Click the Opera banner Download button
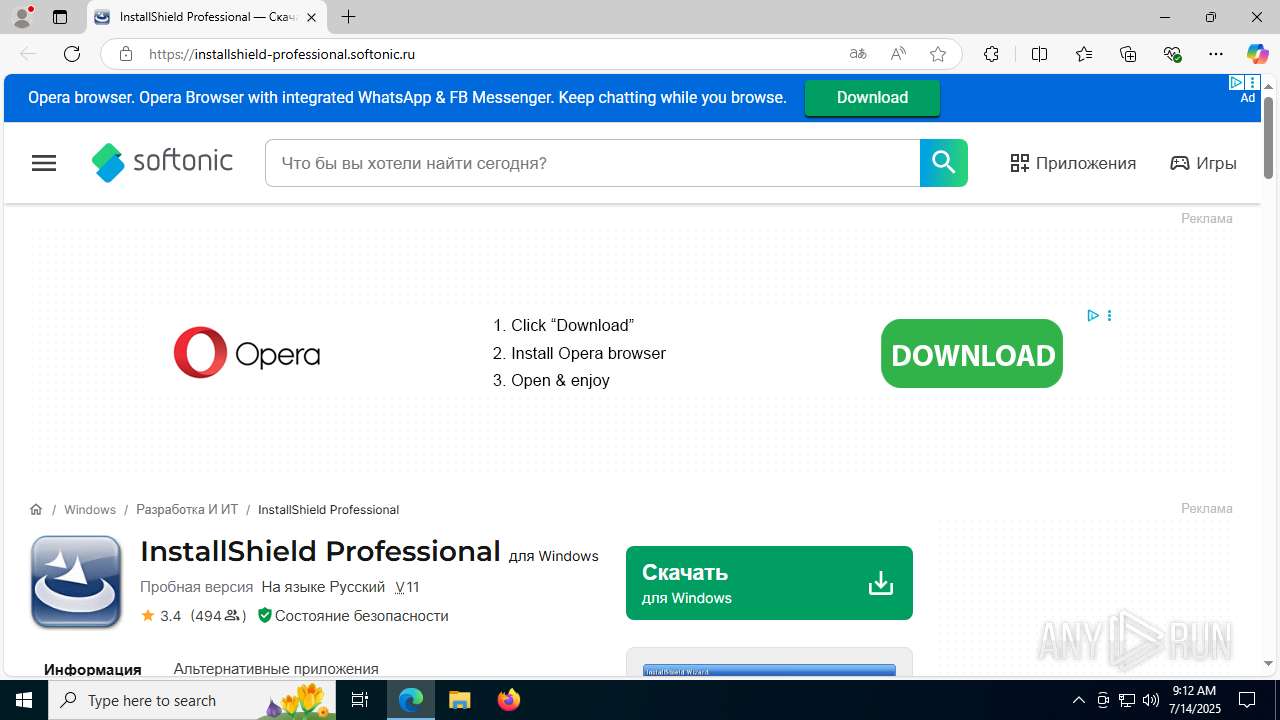This screenshot has height=720, width=1280. pos(872,97)
